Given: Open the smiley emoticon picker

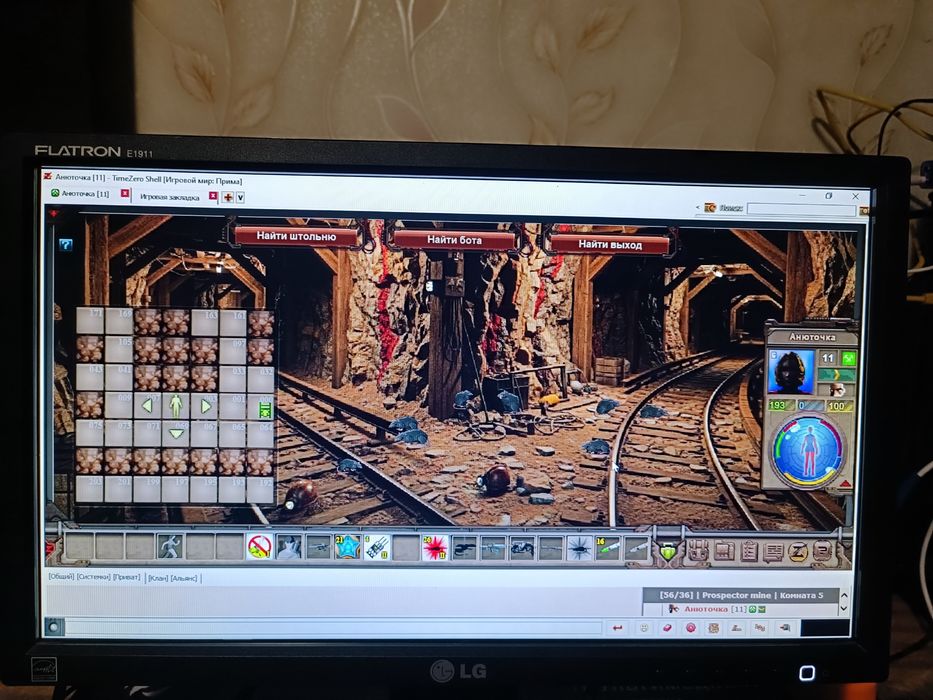Looking at the screenshot, I should (644, 628).
